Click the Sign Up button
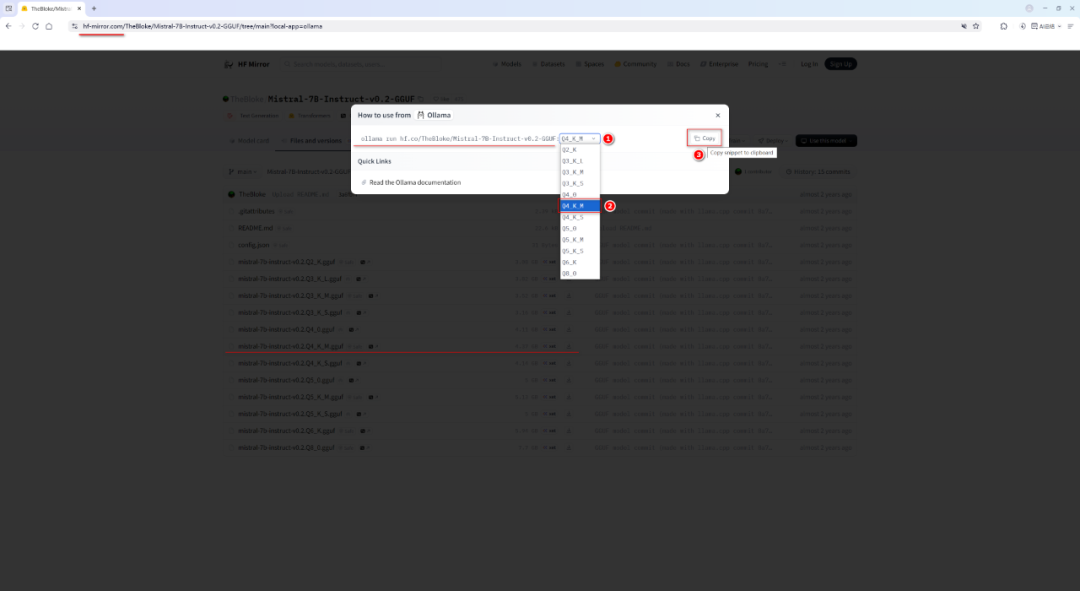The width and height of the screenshot is (1080, 591). point(840,64)
